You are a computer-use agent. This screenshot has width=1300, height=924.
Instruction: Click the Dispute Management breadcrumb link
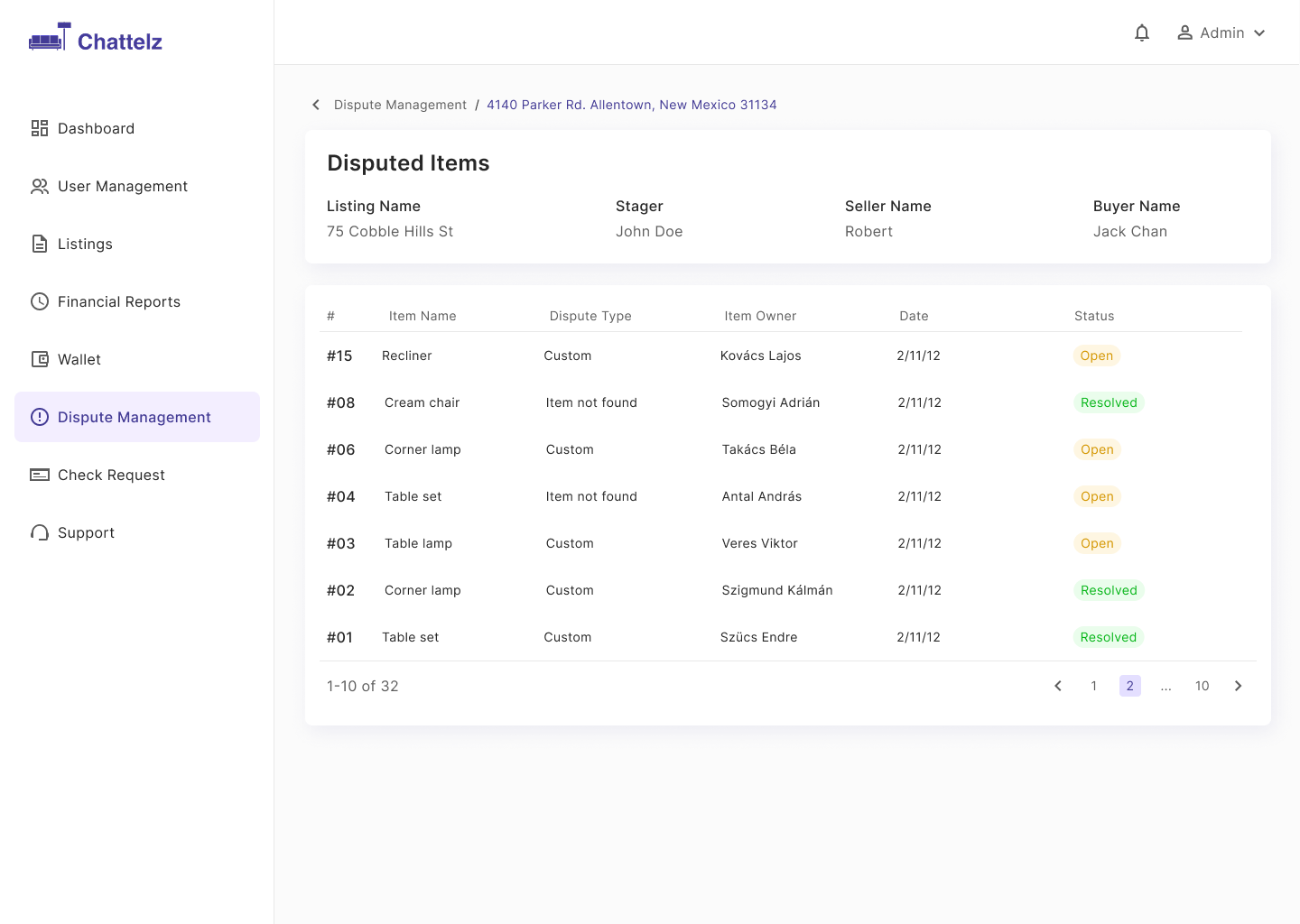pos(400,105)
